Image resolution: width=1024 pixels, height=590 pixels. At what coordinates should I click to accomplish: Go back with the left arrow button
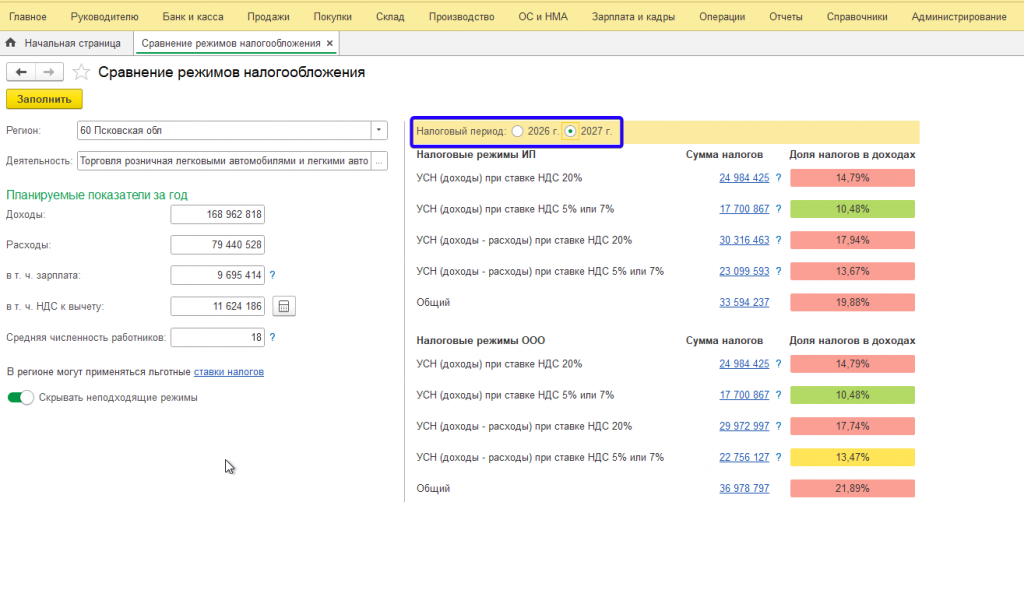(x=21, y=72)
